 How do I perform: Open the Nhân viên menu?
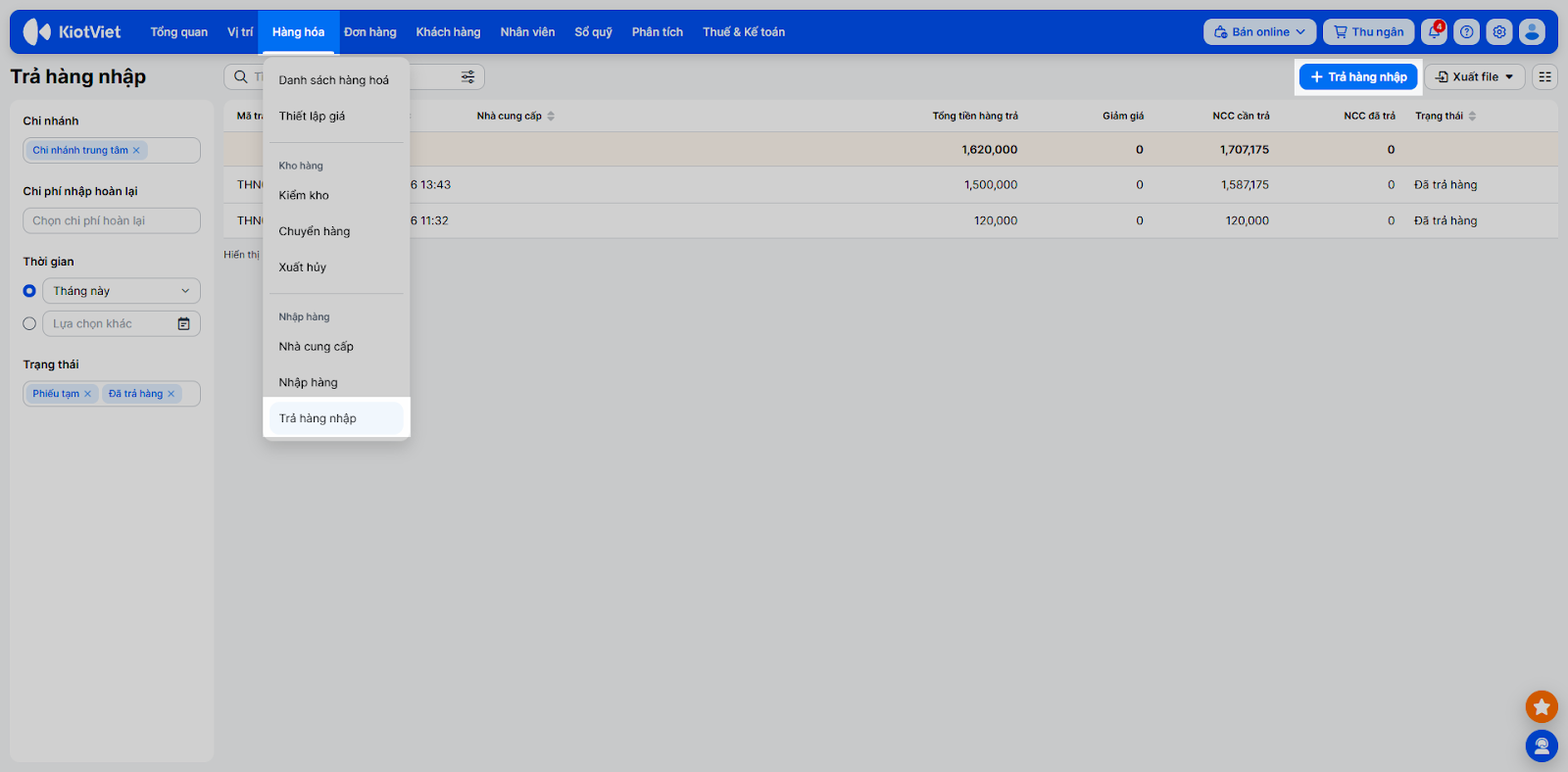[527, 31]
